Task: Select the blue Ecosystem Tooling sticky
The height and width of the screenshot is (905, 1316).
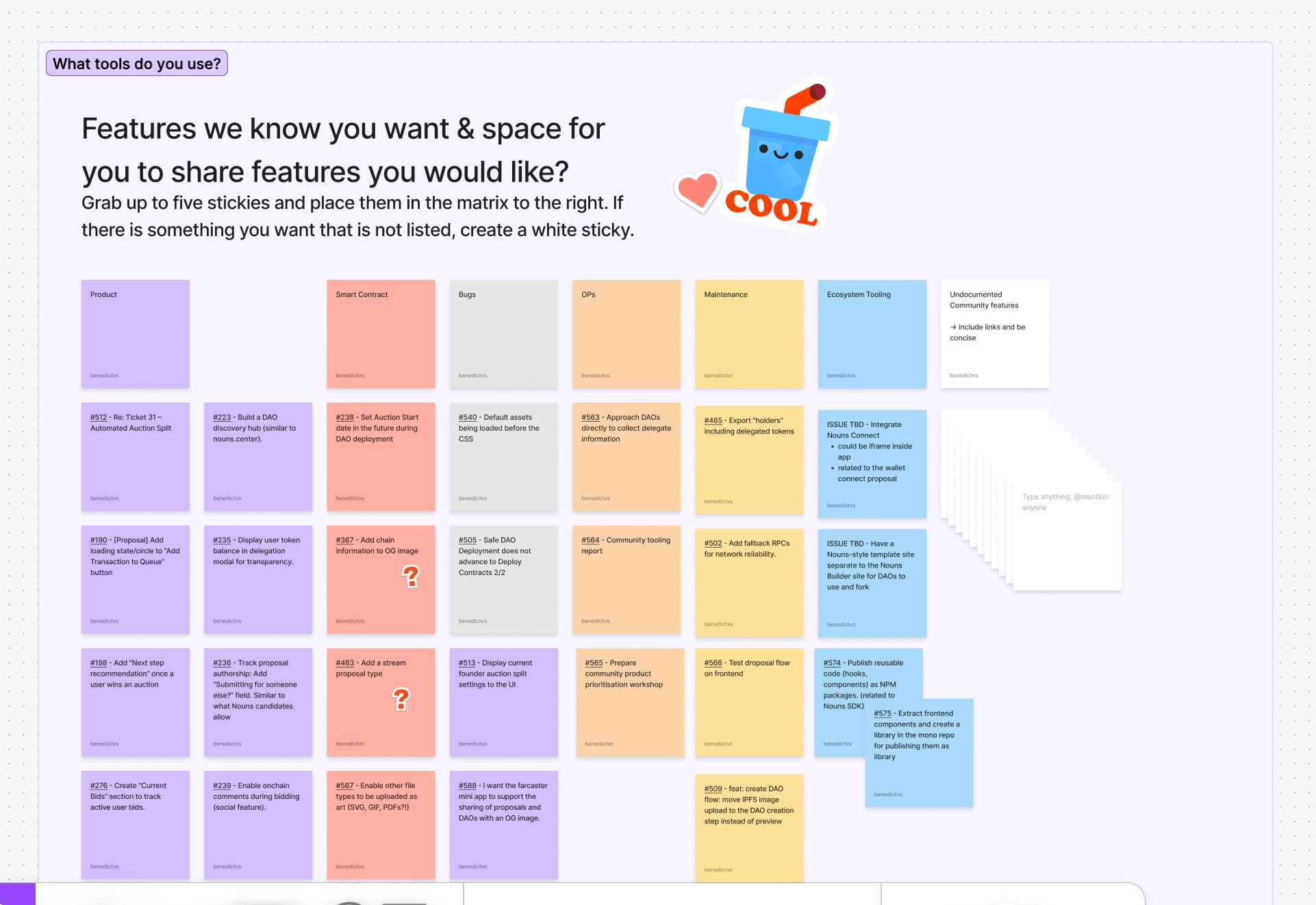Action: pyautogui.click(x=872, y=334)
